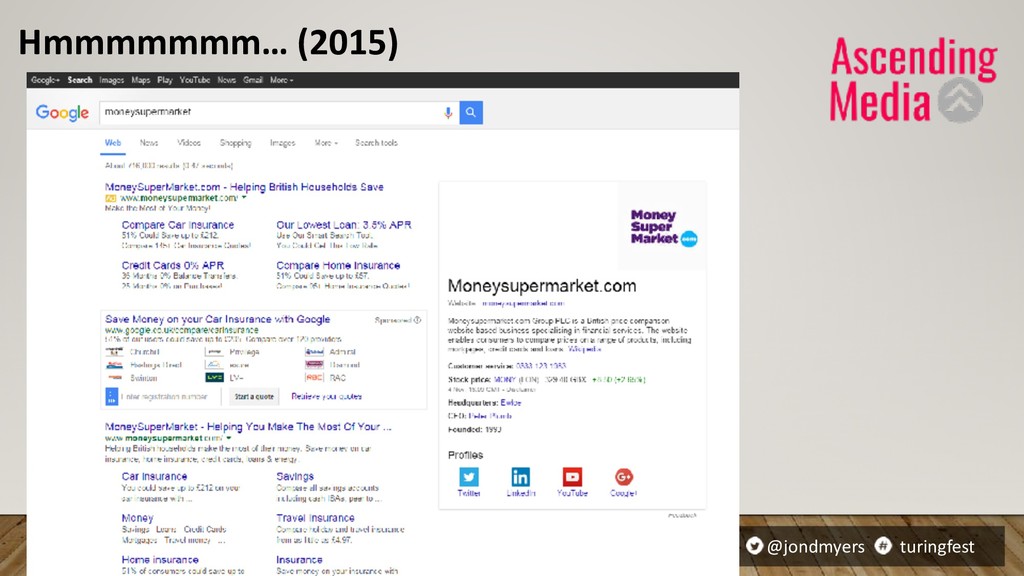The image size is (1024, 576).
Task: Open Compare Car Insurance sitelink
Action: (178, 225)
